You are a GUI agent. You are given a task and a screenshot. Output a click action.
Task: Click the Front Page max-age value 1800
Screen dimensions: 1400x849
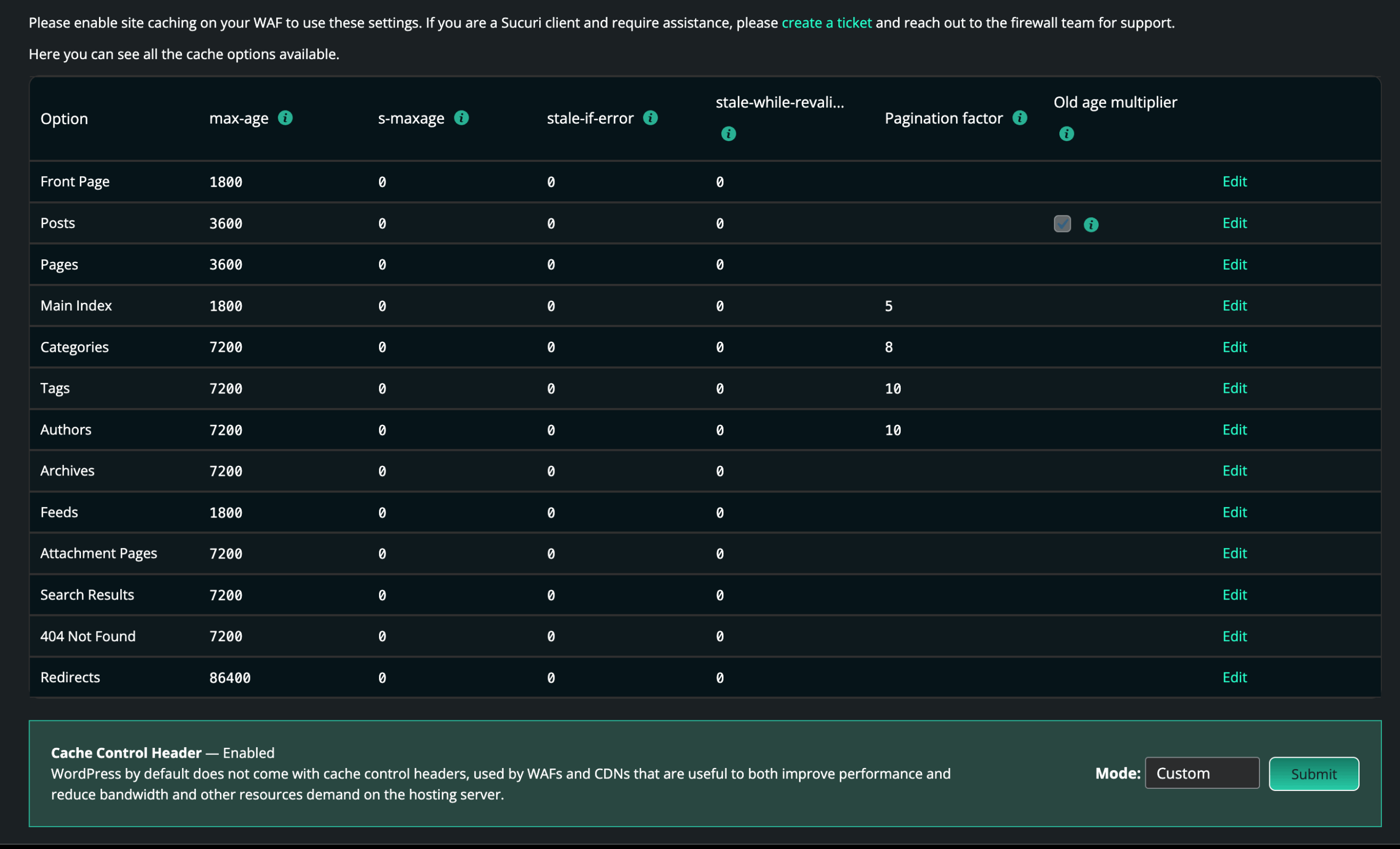tap(225, 182)
